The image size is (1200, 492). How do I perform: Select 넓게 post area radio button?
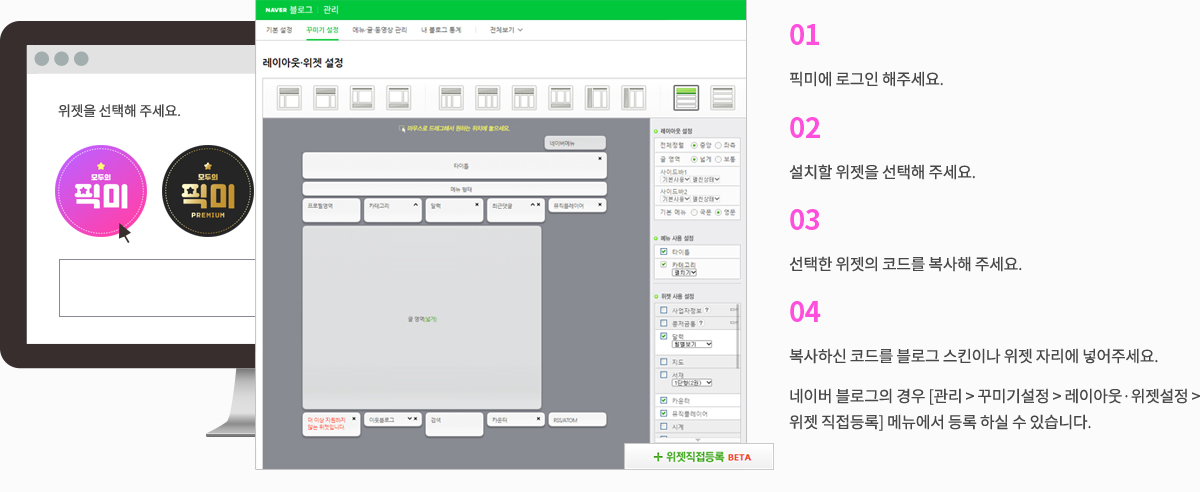tap(694, 158)
